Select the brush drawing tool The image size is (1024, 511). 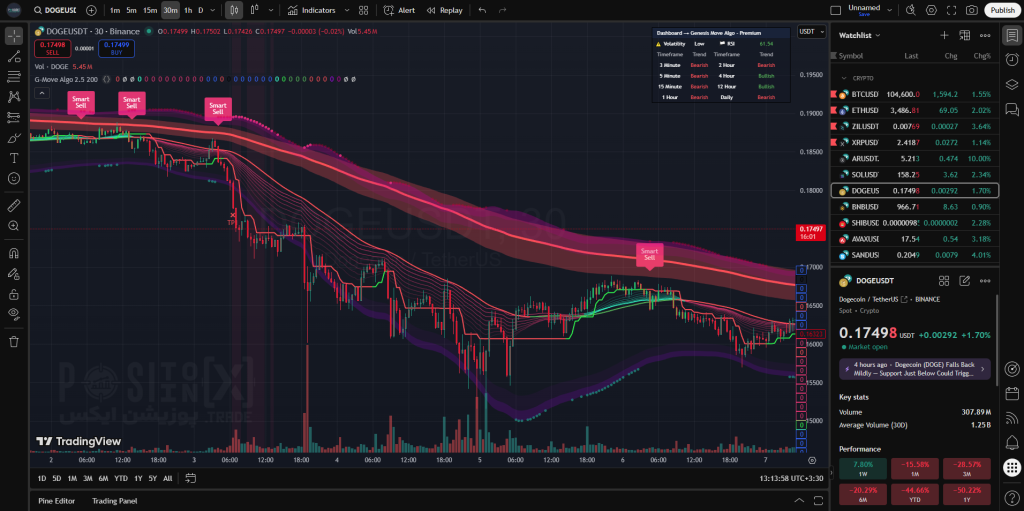point(14,138)
